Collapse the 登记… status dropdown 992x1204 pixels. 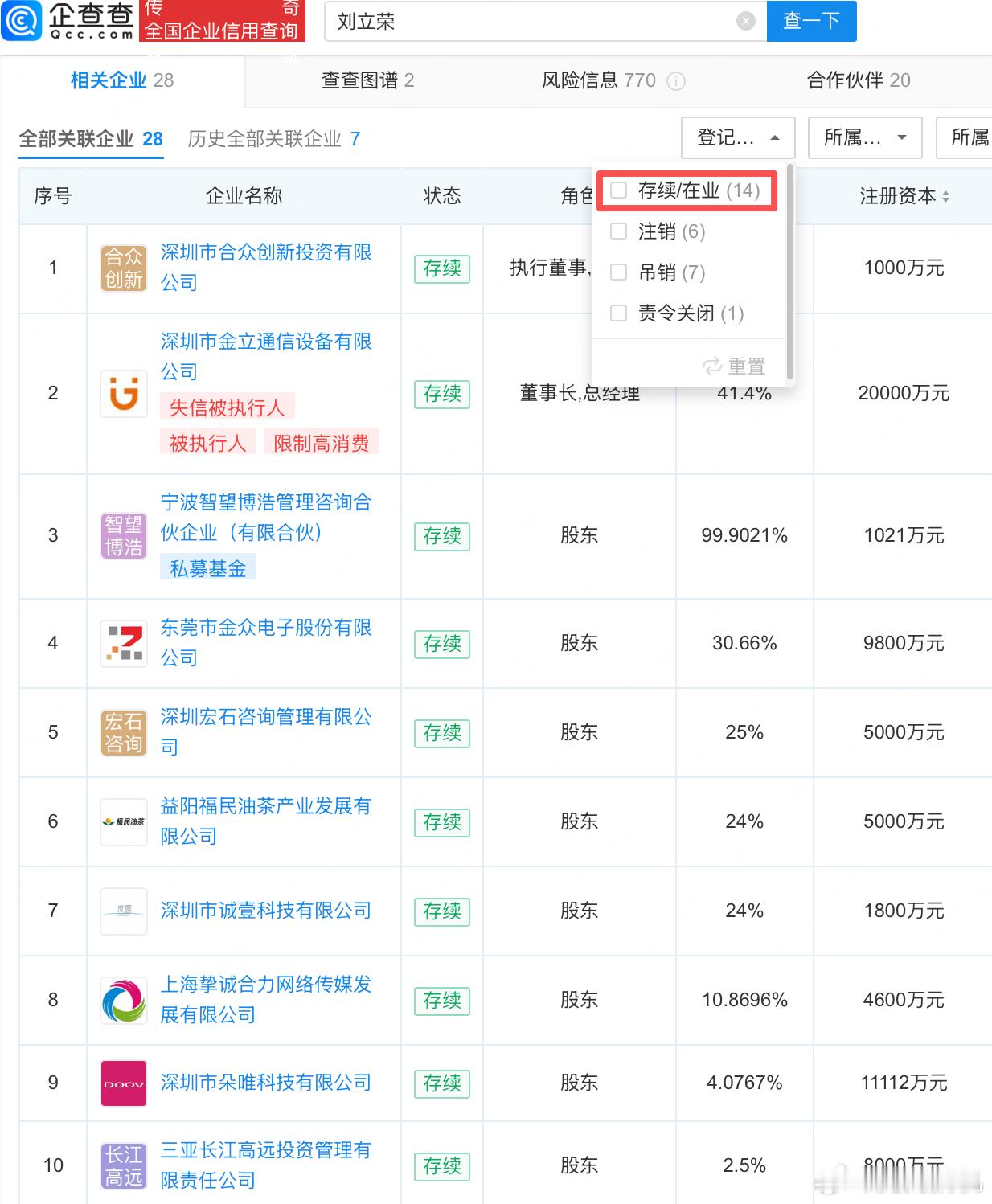click(738, 137)
